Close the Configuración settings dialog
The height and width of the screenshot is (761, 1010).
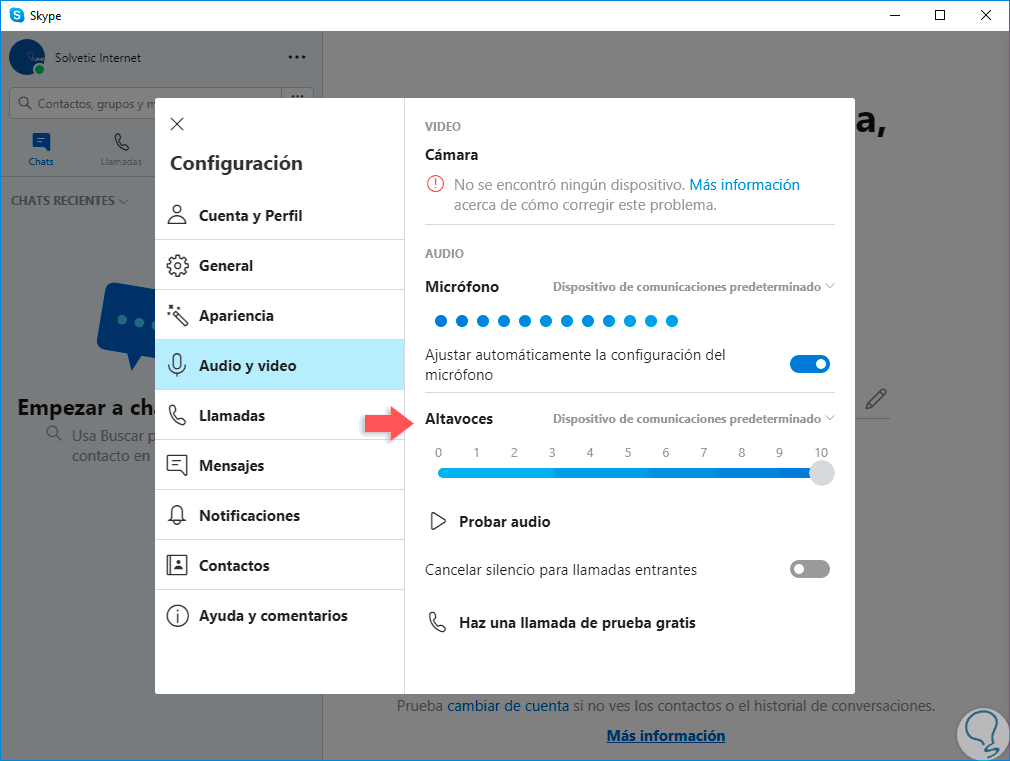(177, 124)
